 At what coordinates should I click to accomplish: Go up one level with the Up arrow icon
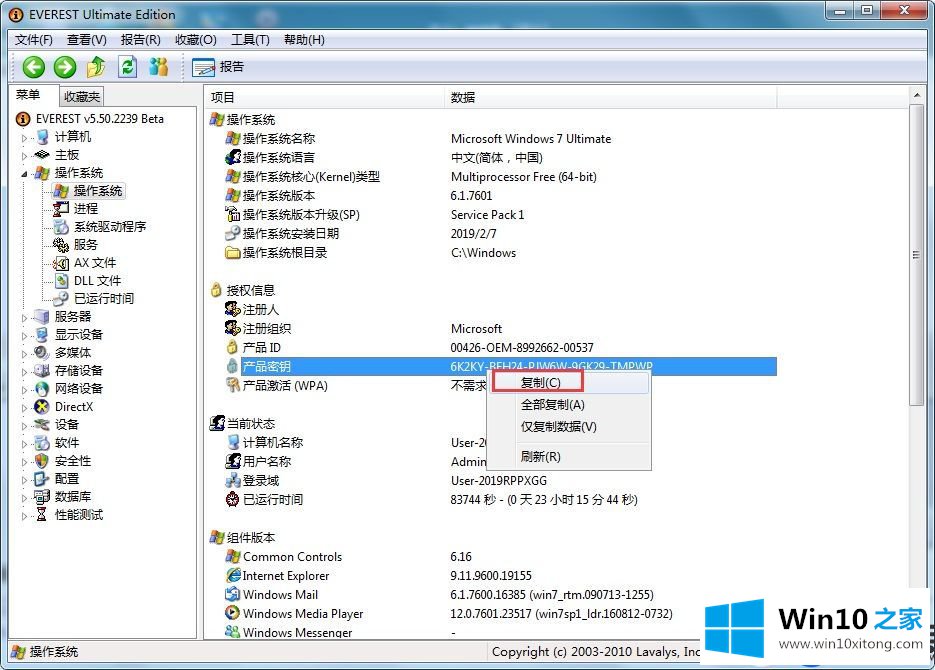pyautogui.click(x=96, y=67)
